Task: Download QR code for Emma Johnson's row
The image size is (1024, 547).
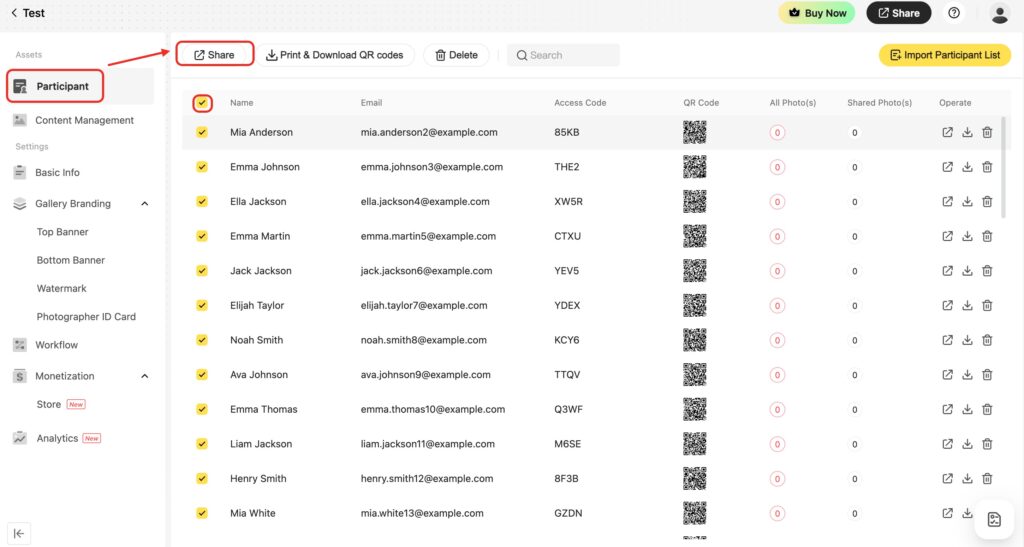Action: (967, 167)
